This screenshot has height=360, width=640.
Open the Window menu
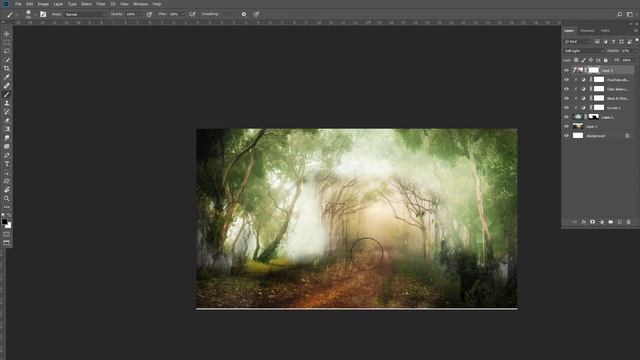click(x=140, y=4)
